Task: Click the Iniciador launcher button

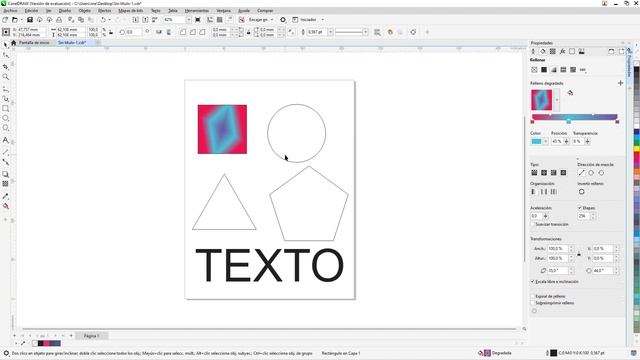Action: pyautogui.click(x=304, y=20)
